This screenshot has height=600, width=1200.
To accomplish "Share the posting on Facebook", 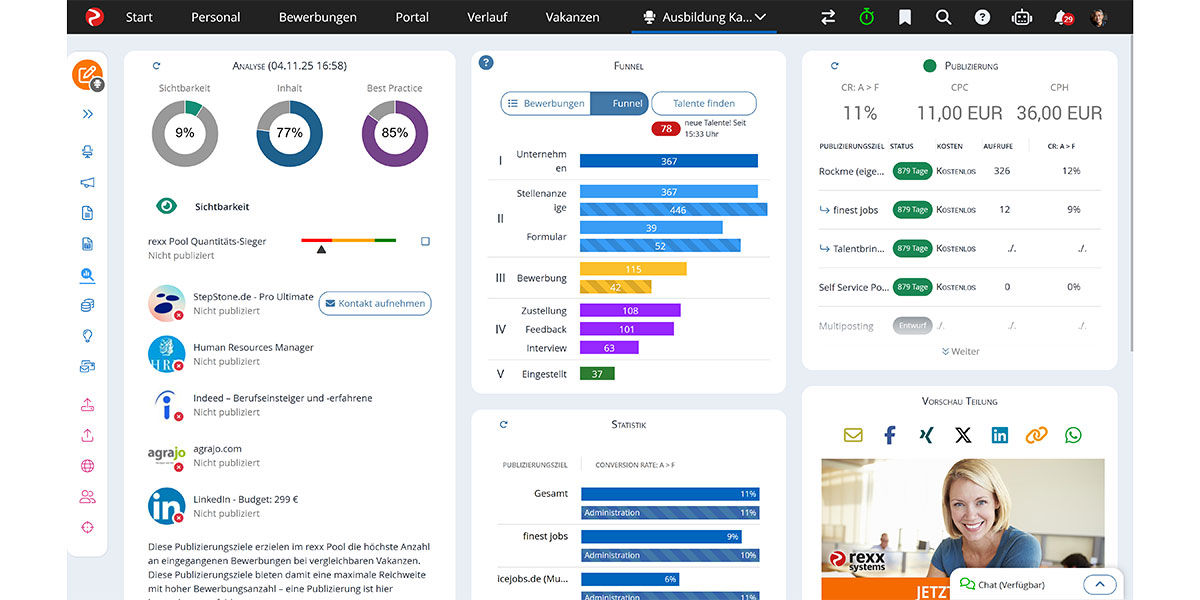I will 889,435.
